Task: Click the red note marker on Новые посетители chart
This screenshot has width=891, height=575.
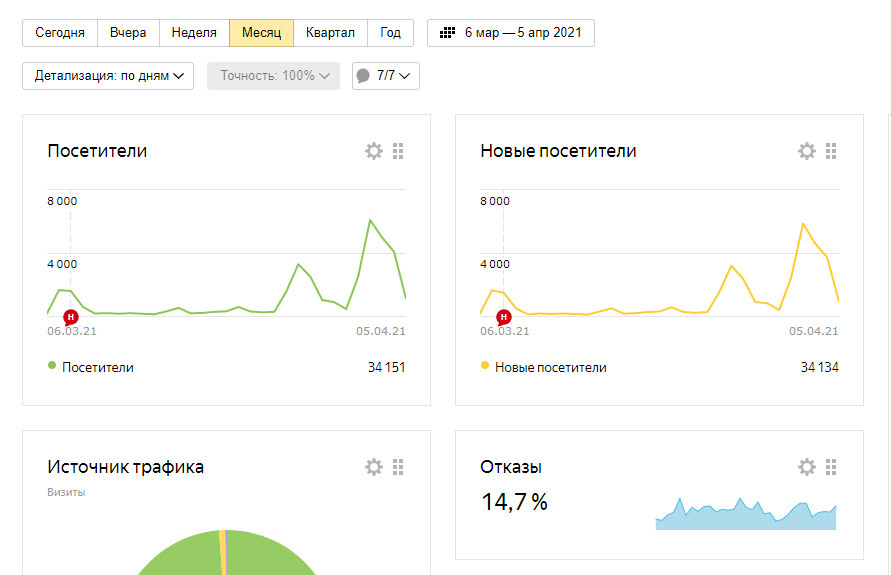Action: 503,317
